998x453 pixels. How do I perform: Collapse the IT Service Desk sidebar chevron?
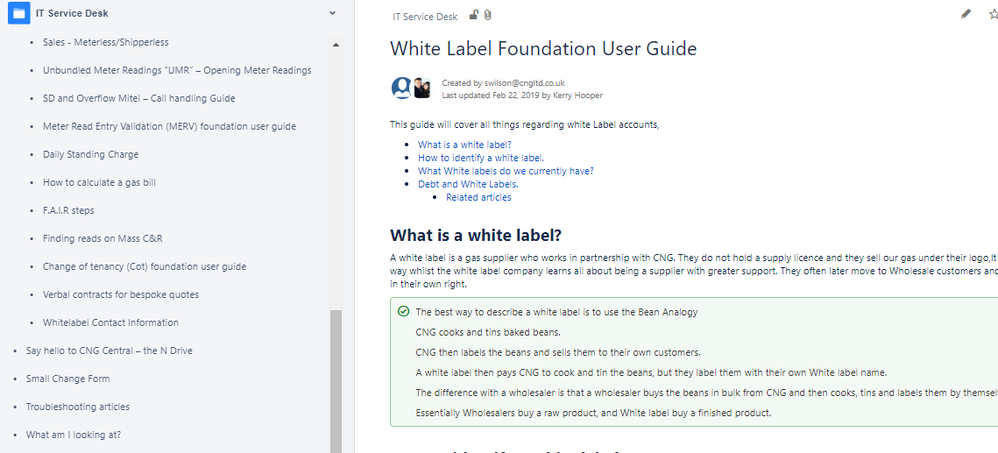click(332, 13)
